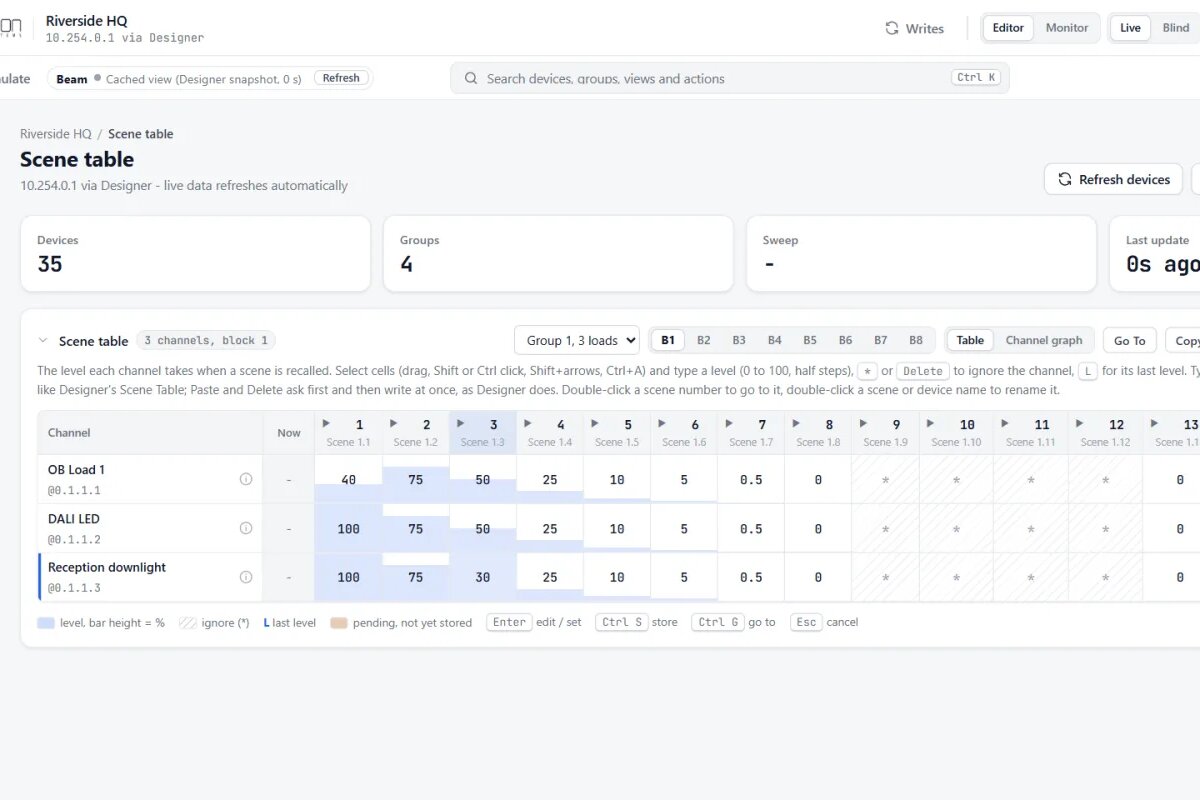Click the Refresh cached view button

coord(341,78)
